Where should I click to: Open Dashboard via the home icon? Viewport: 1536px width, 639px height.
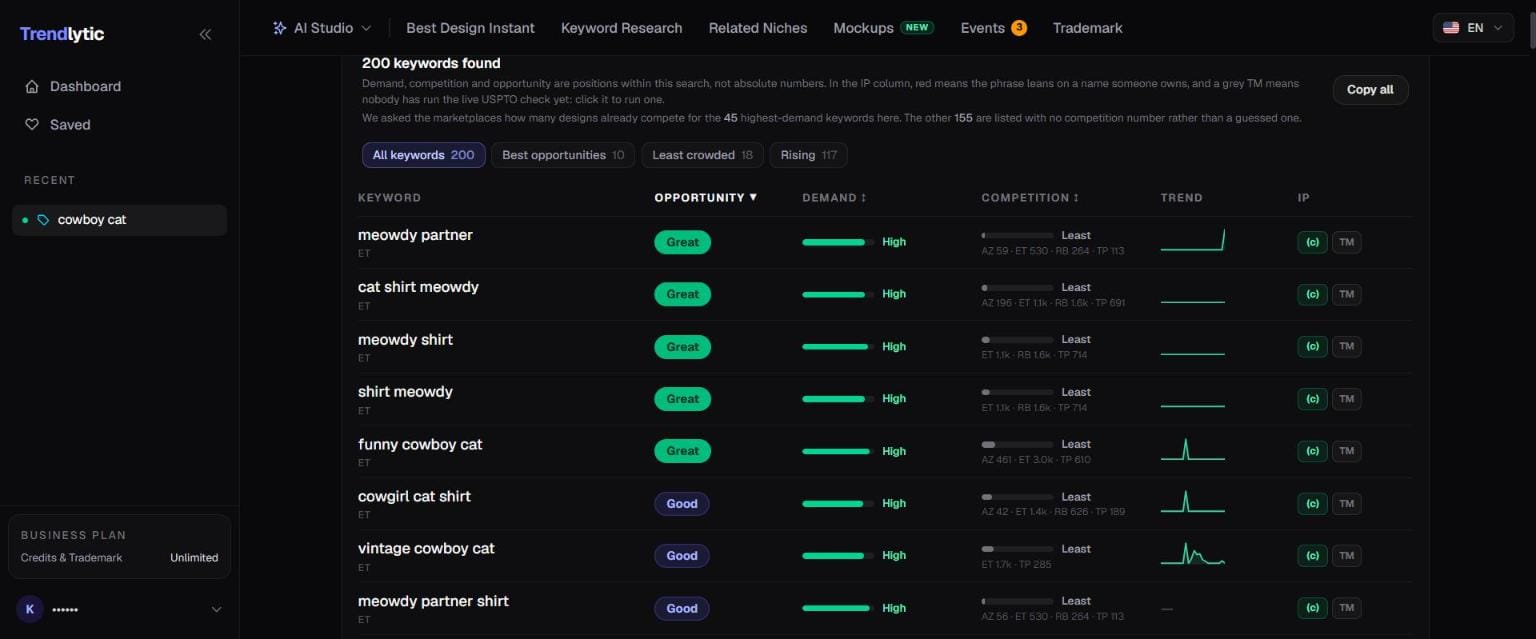click(32, 87)
